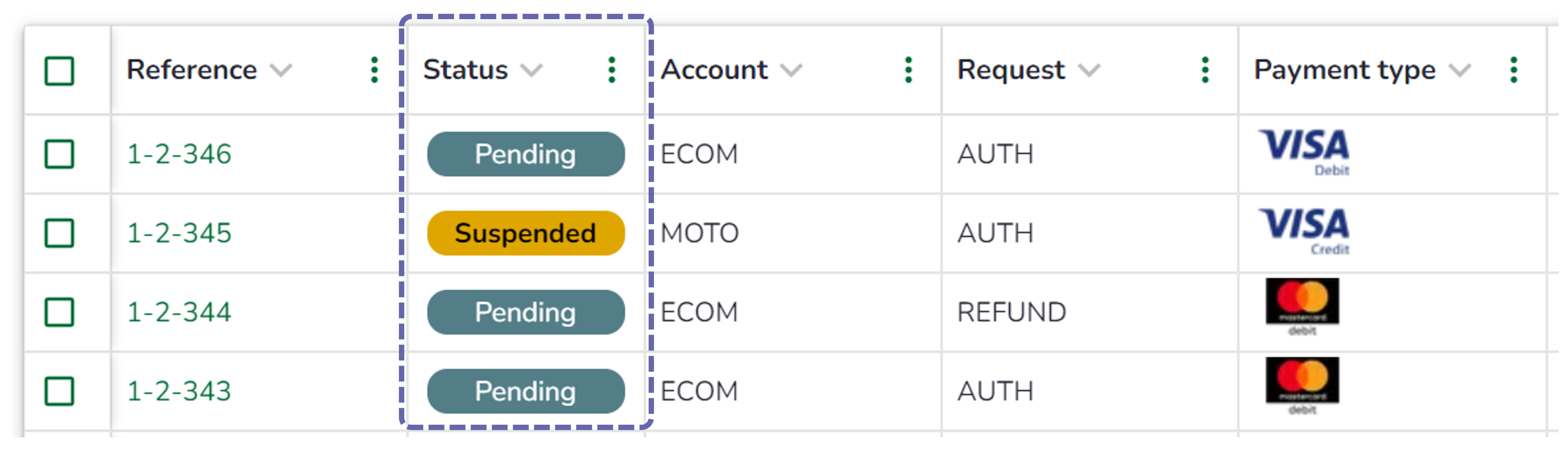This screenshot has height=450, width=1568.
Task: Click the REFUND request cell
Action: tap(1012, 312)
